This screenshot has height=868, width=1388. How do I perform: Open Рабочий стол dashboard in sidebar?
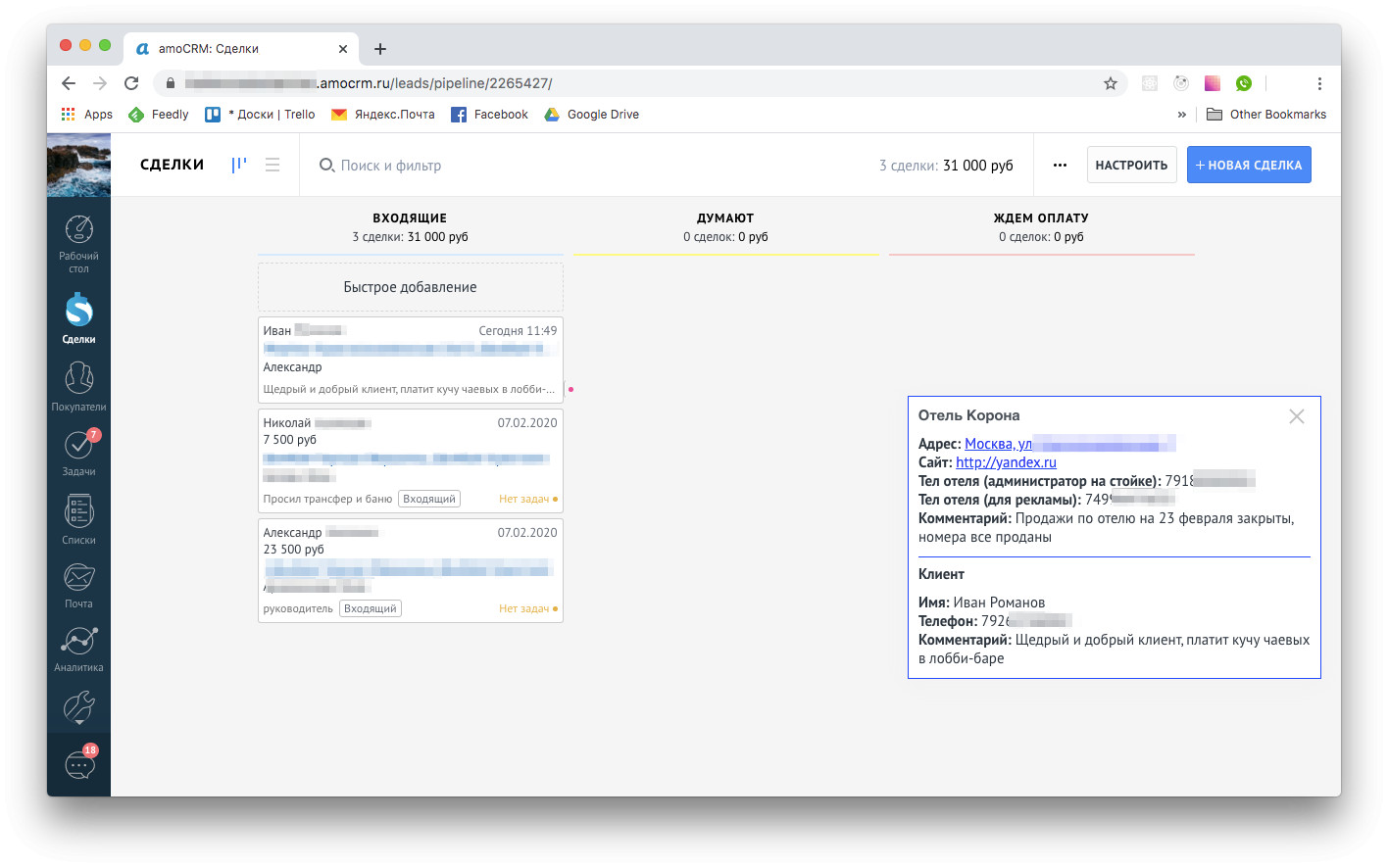coord(78,243)
